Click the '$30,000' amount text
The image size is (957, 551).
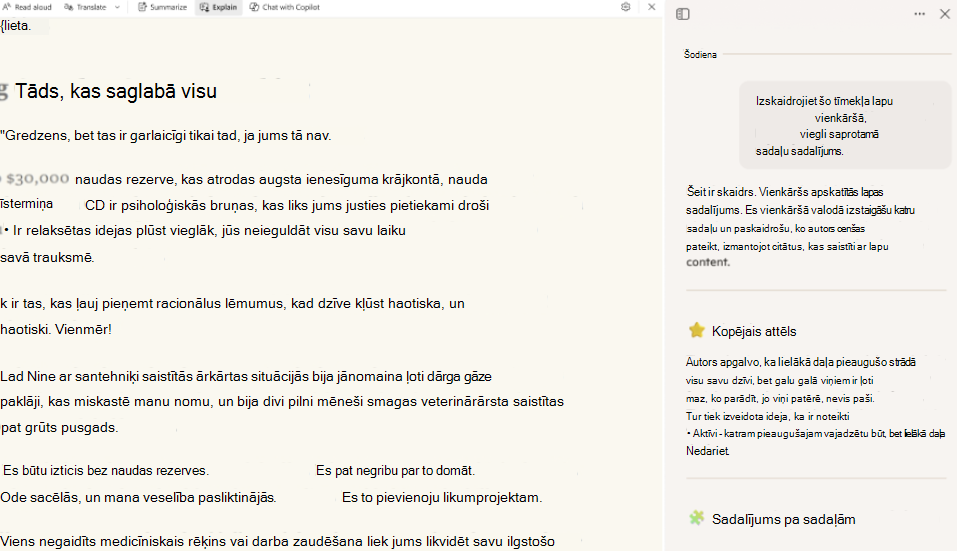37,179
